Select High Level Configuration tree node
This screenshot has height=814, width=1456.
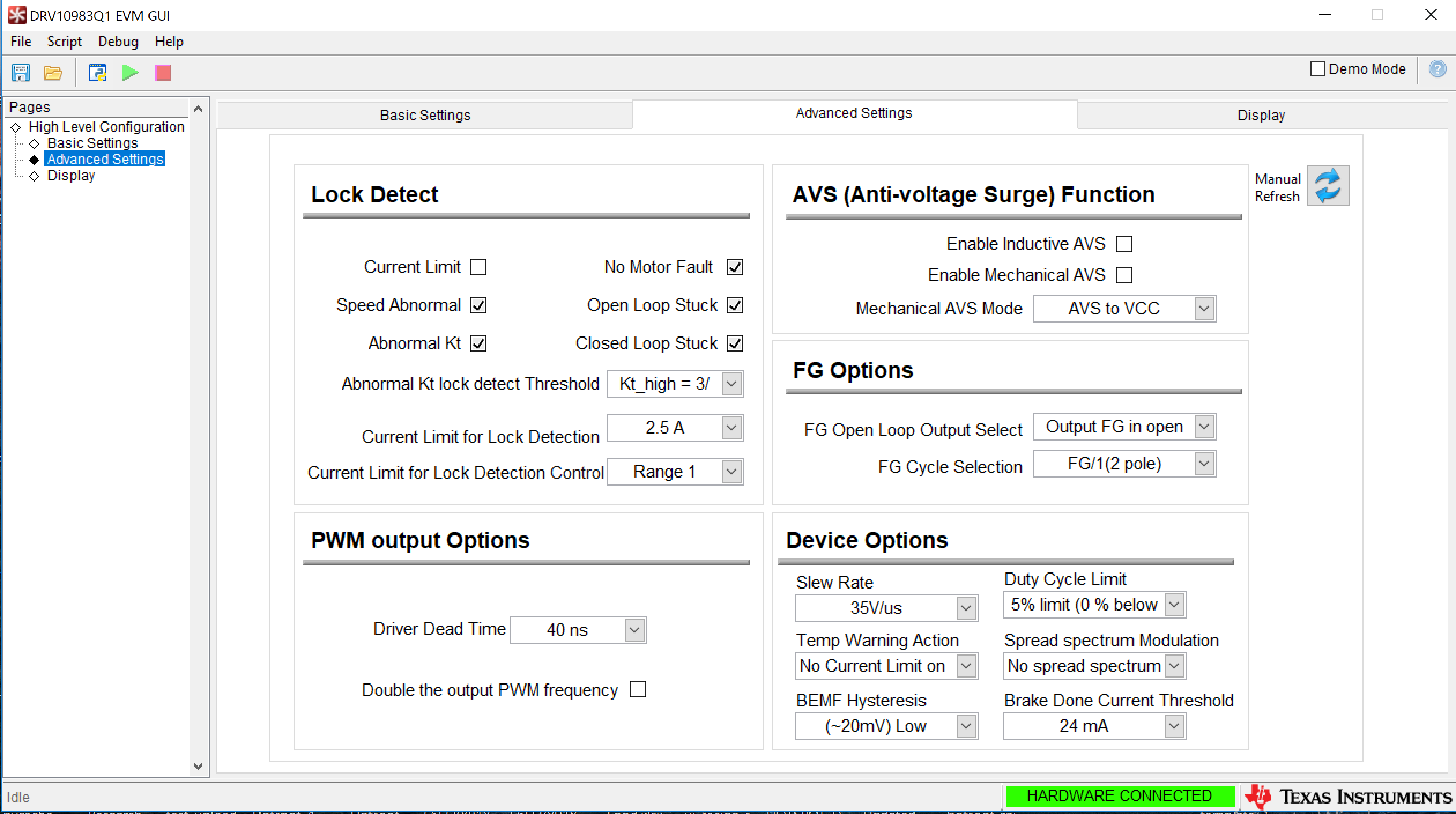pos(106,127)
